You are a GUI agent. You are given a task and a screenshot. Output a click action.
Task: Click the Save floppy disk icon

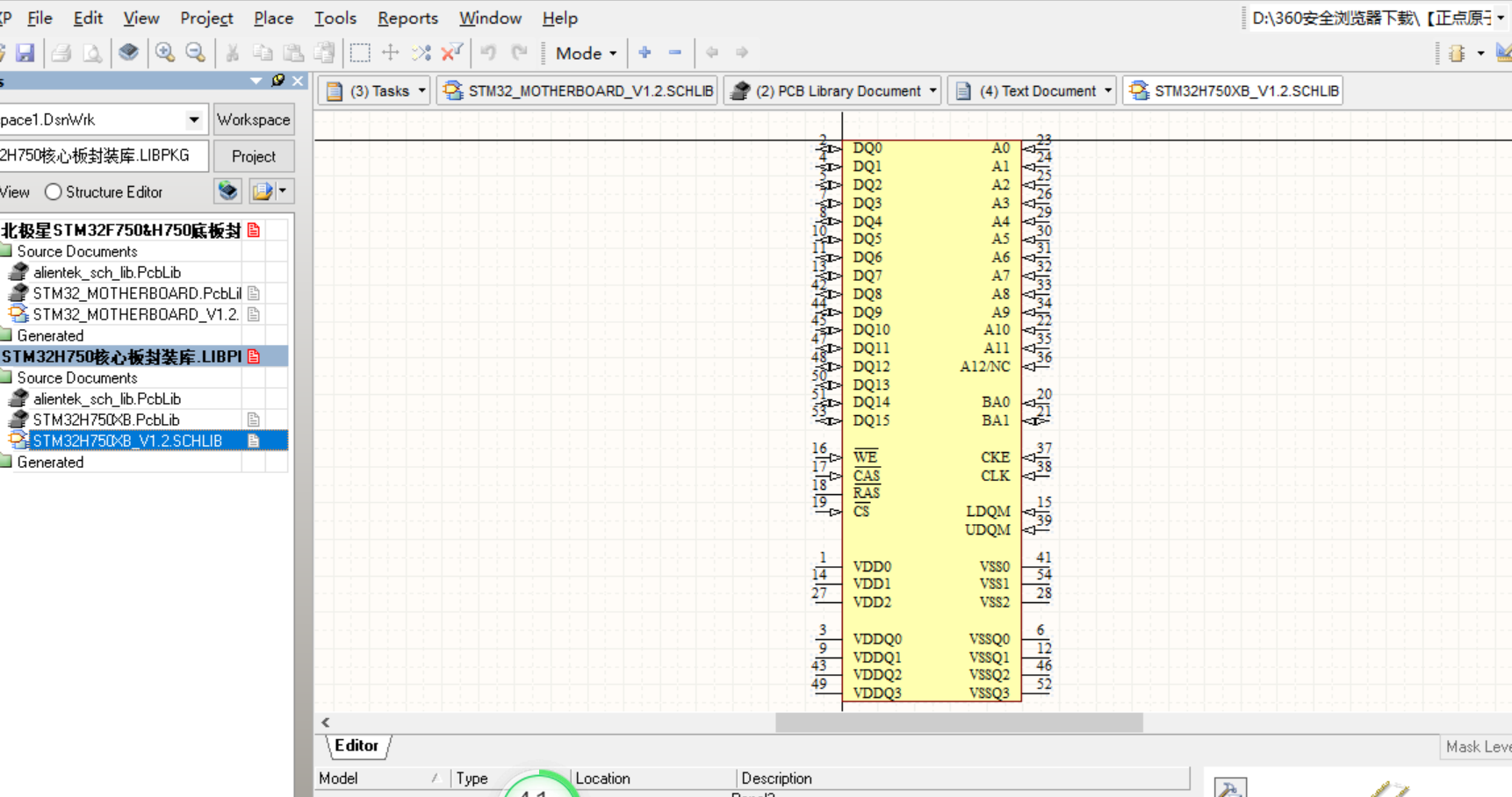[25, 53]
